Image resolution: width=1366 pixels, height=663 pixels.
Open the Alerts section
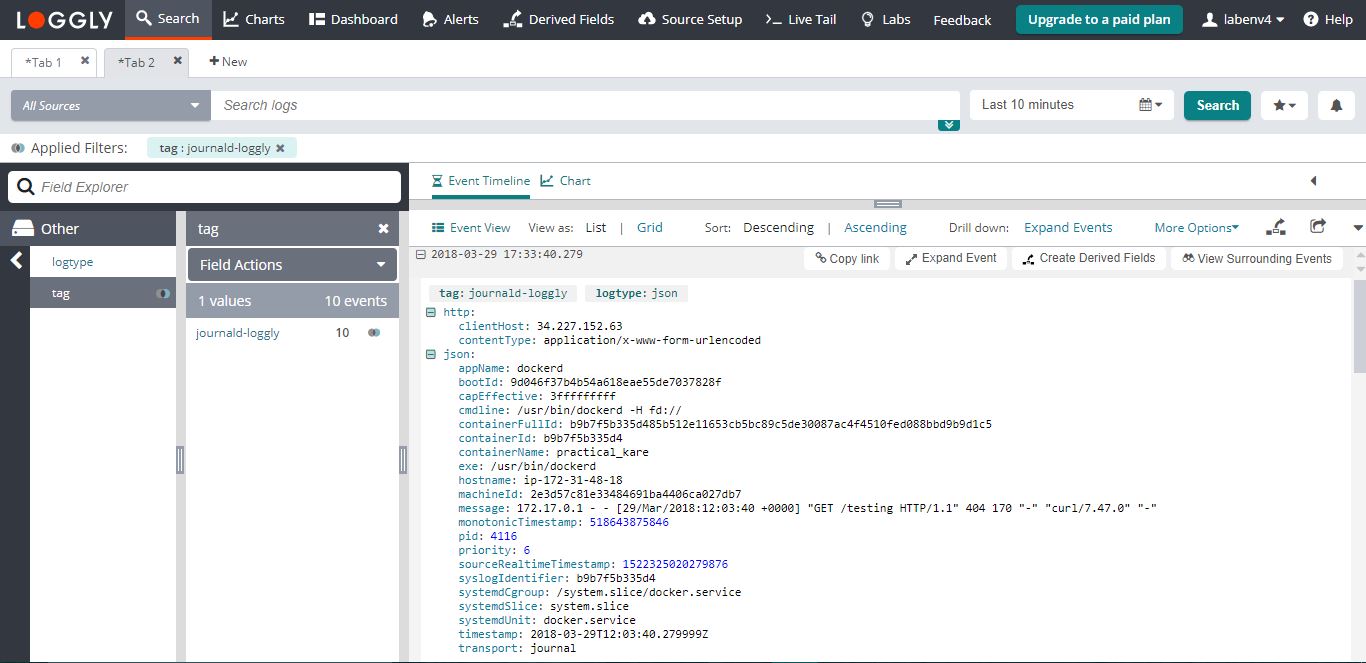tap(450, 18)
